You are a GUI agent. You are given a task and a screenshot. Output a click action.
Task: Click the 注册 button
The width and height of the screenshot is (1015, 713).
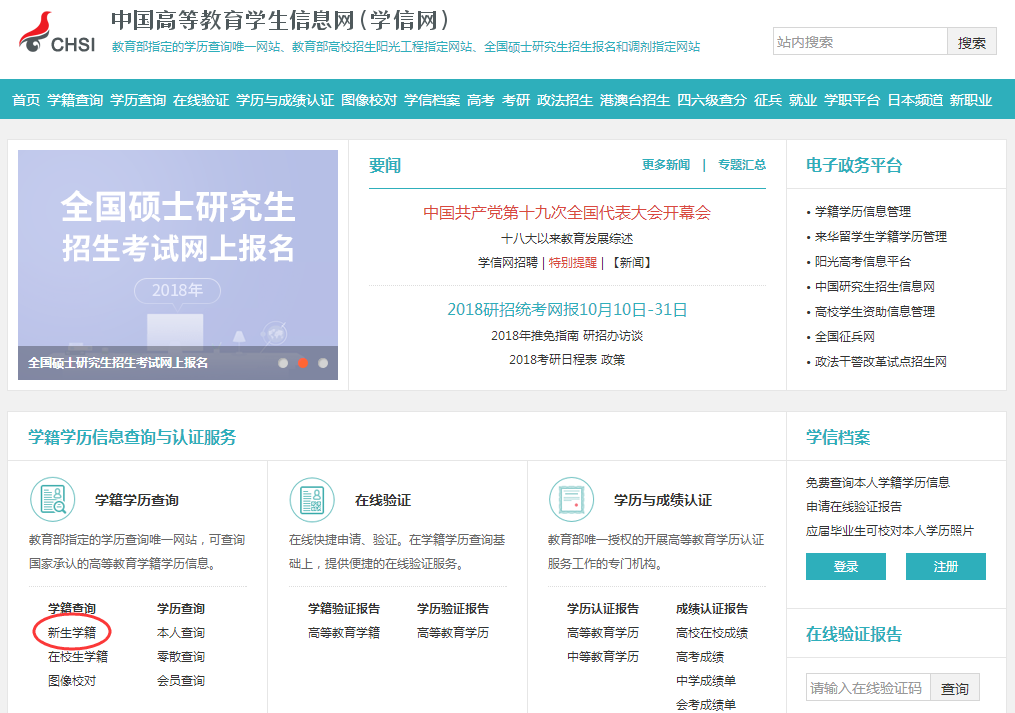pos(946,567)
